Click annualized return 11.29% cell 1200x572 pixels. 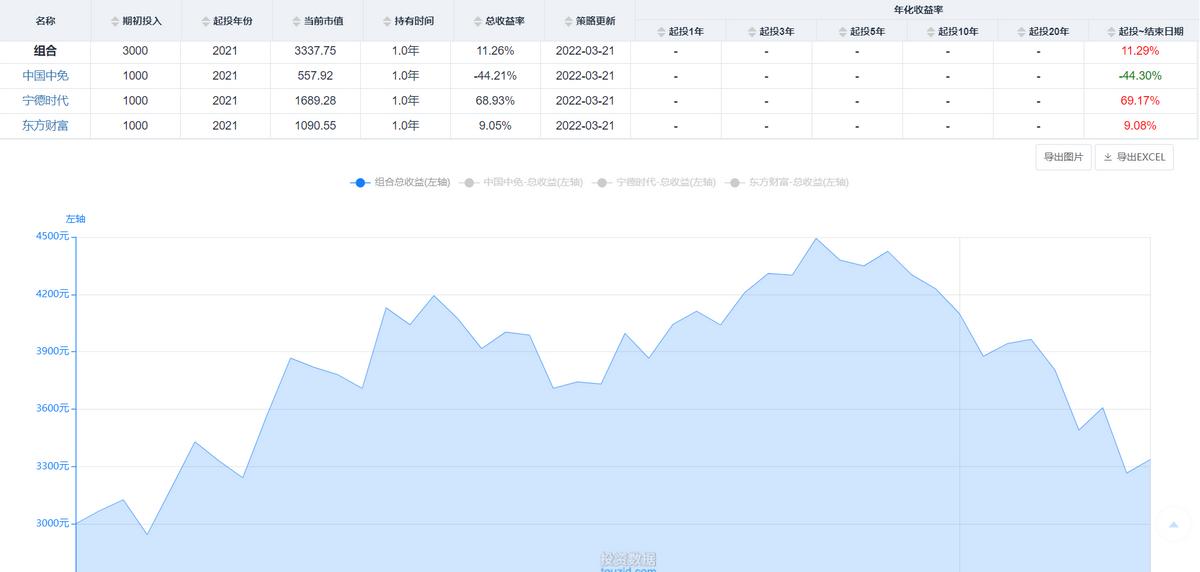point(1140,50)
